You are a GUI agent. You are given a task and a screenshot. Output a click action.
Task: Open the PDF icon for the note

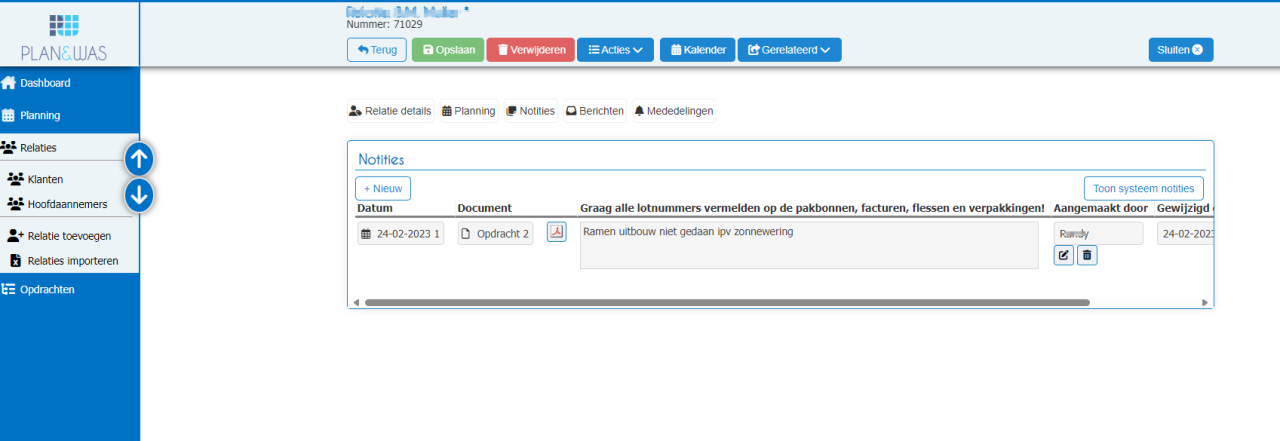556,232
